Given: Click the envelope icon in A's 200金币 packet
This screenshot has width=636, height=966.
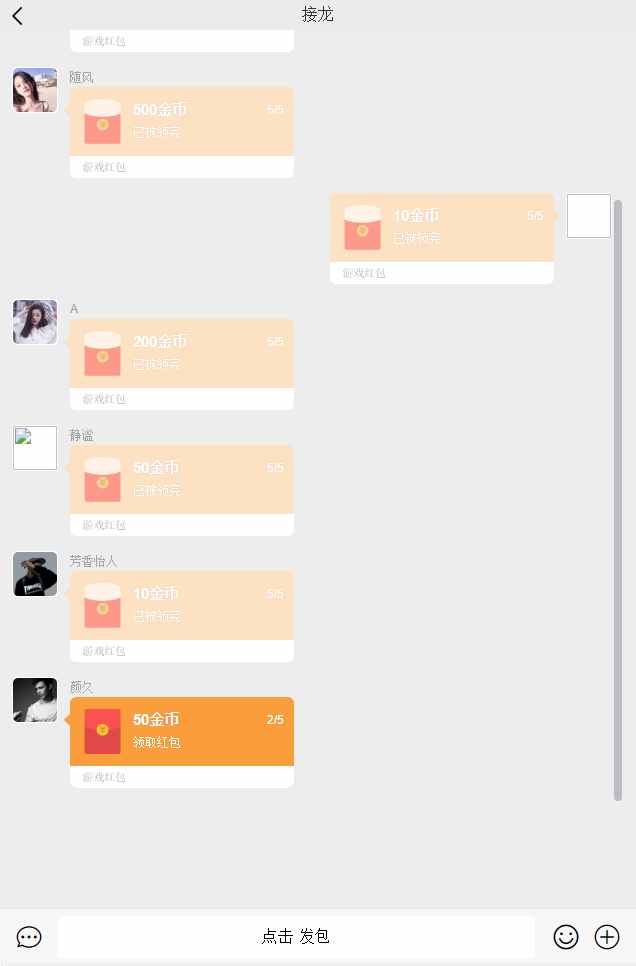Looking at the screenshot, I should click(102, 353).
